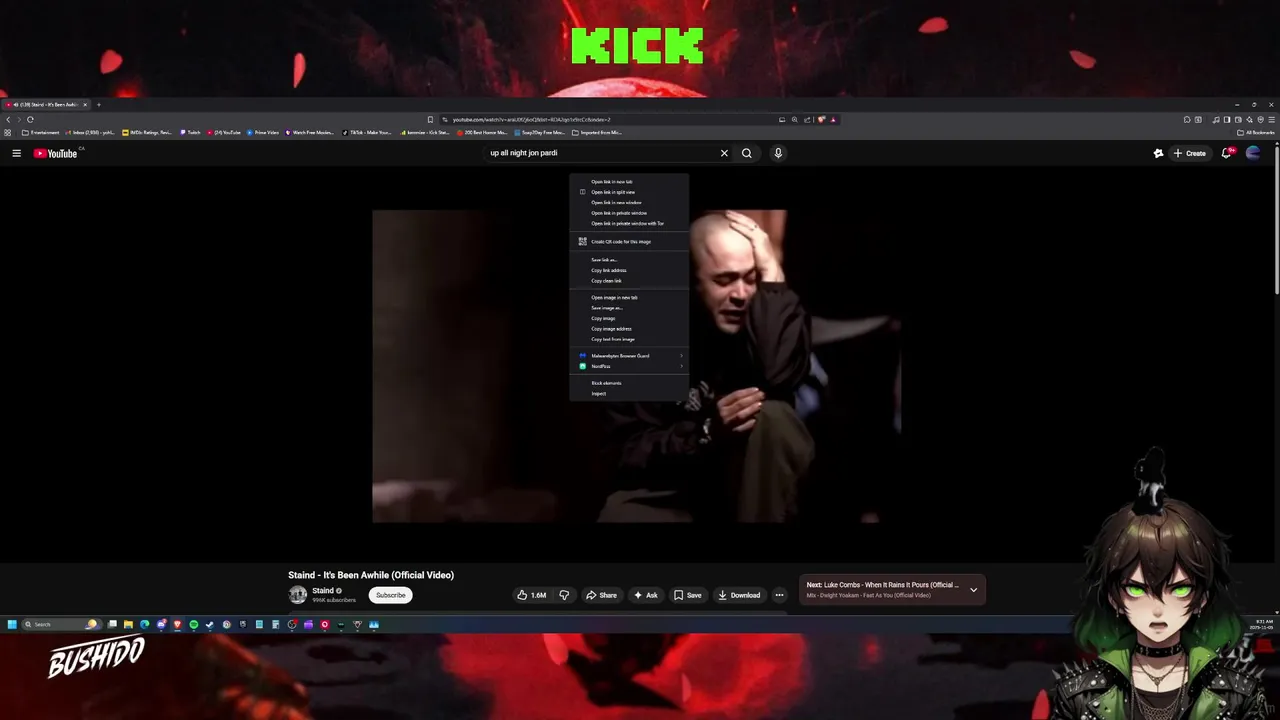The image size is (1280, 720).
Task: Open Brave browser from the taskbar
Action: [177, 624]
